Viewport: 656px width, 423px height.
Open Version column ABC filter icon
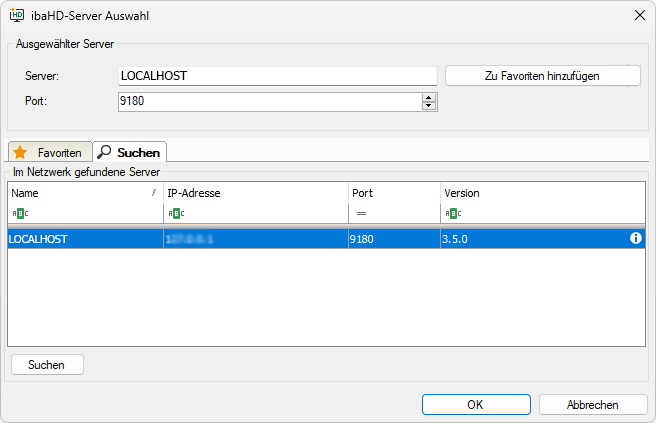(x=453, y=213)
